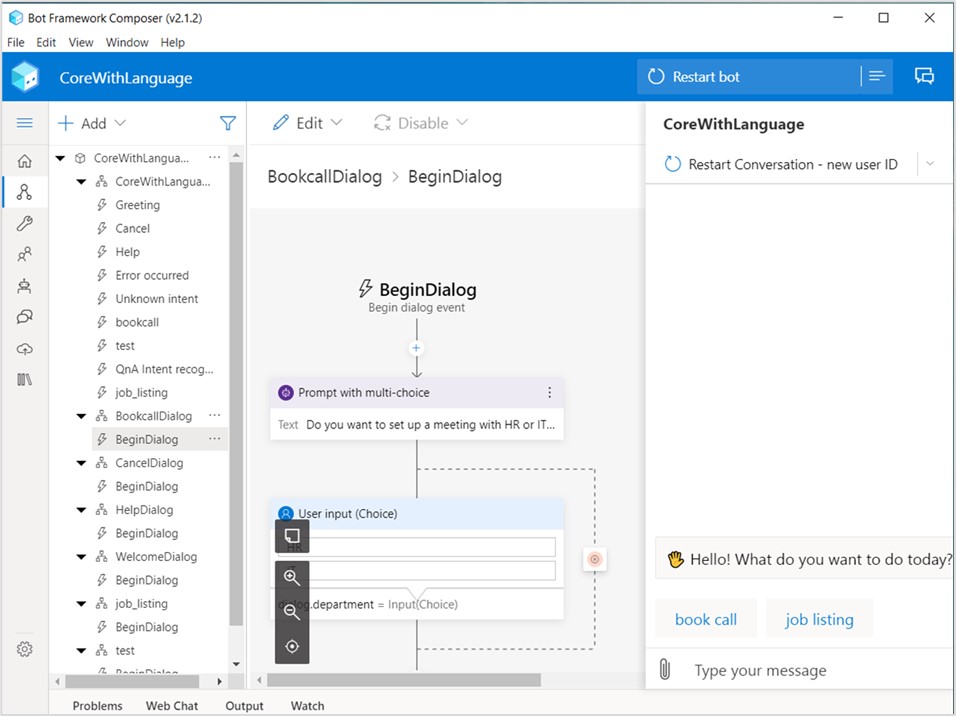Open Composer settings gear icon
The width and height of the screenshot is (956, 716).
pos(25,649)
